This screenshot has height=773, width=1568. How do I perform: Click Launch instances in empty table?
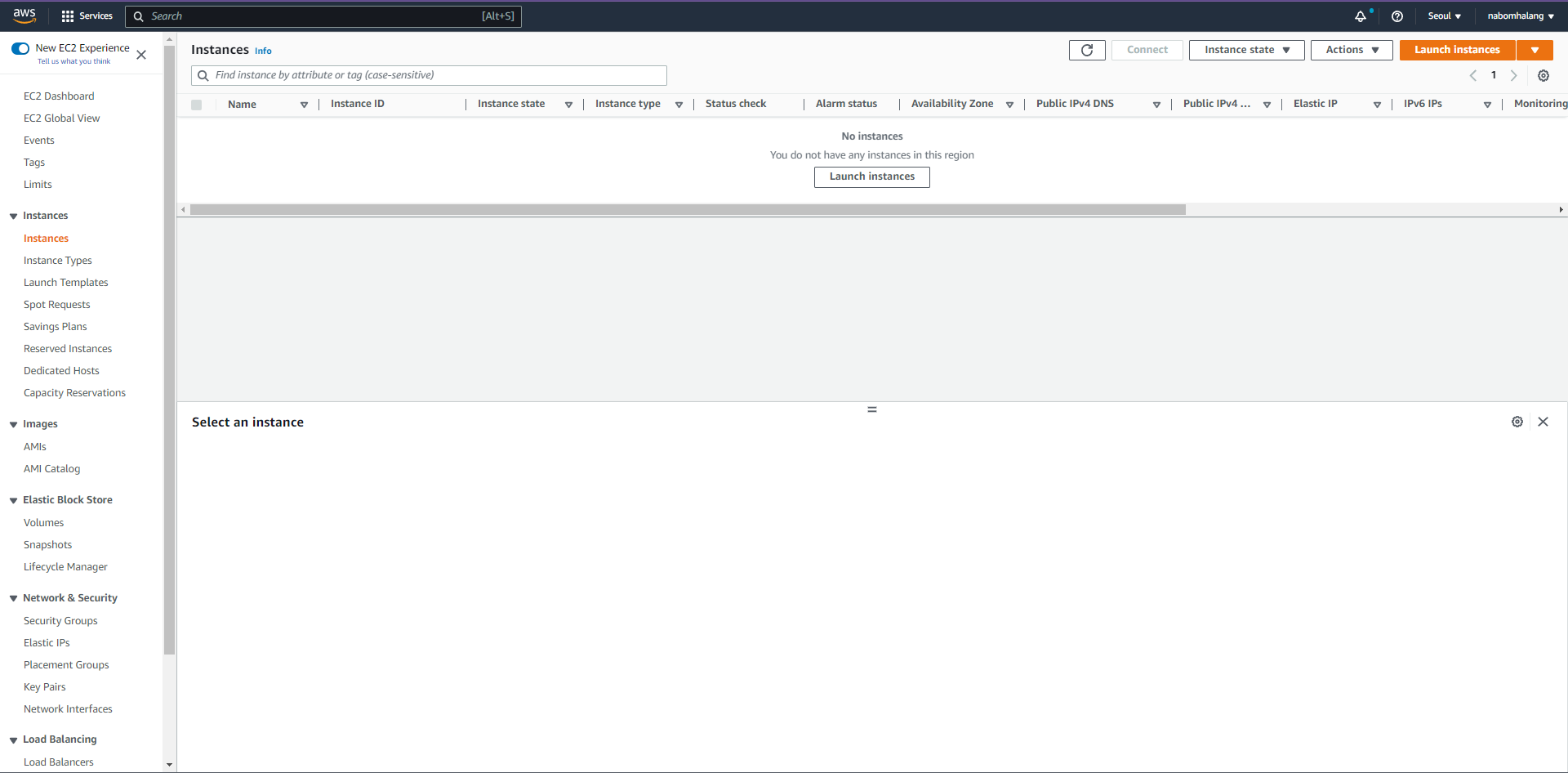click(872, 176)
